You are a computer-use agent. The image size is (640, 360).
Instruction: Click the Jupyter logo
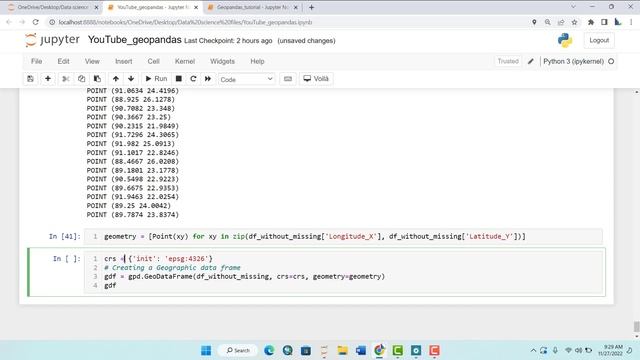point(52,40)
